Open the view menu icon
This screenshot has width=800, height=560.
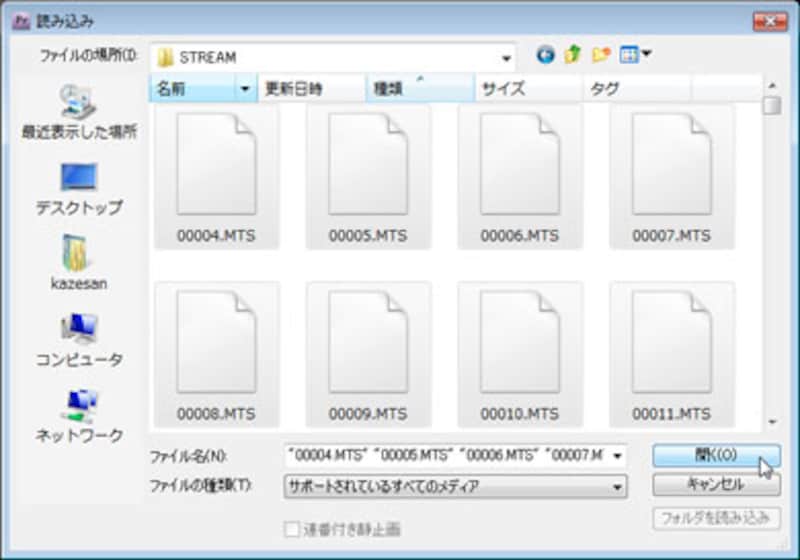[634, 56]
